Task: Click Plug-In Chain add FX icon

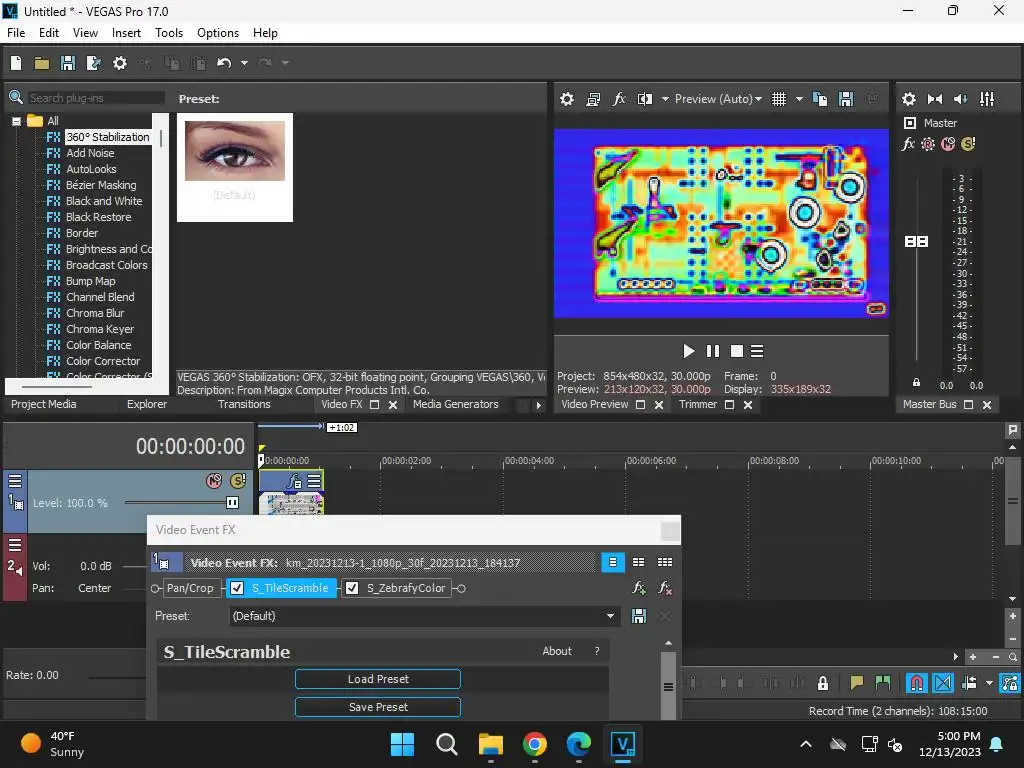Action: pyautogui.click(x=639, y=588)
